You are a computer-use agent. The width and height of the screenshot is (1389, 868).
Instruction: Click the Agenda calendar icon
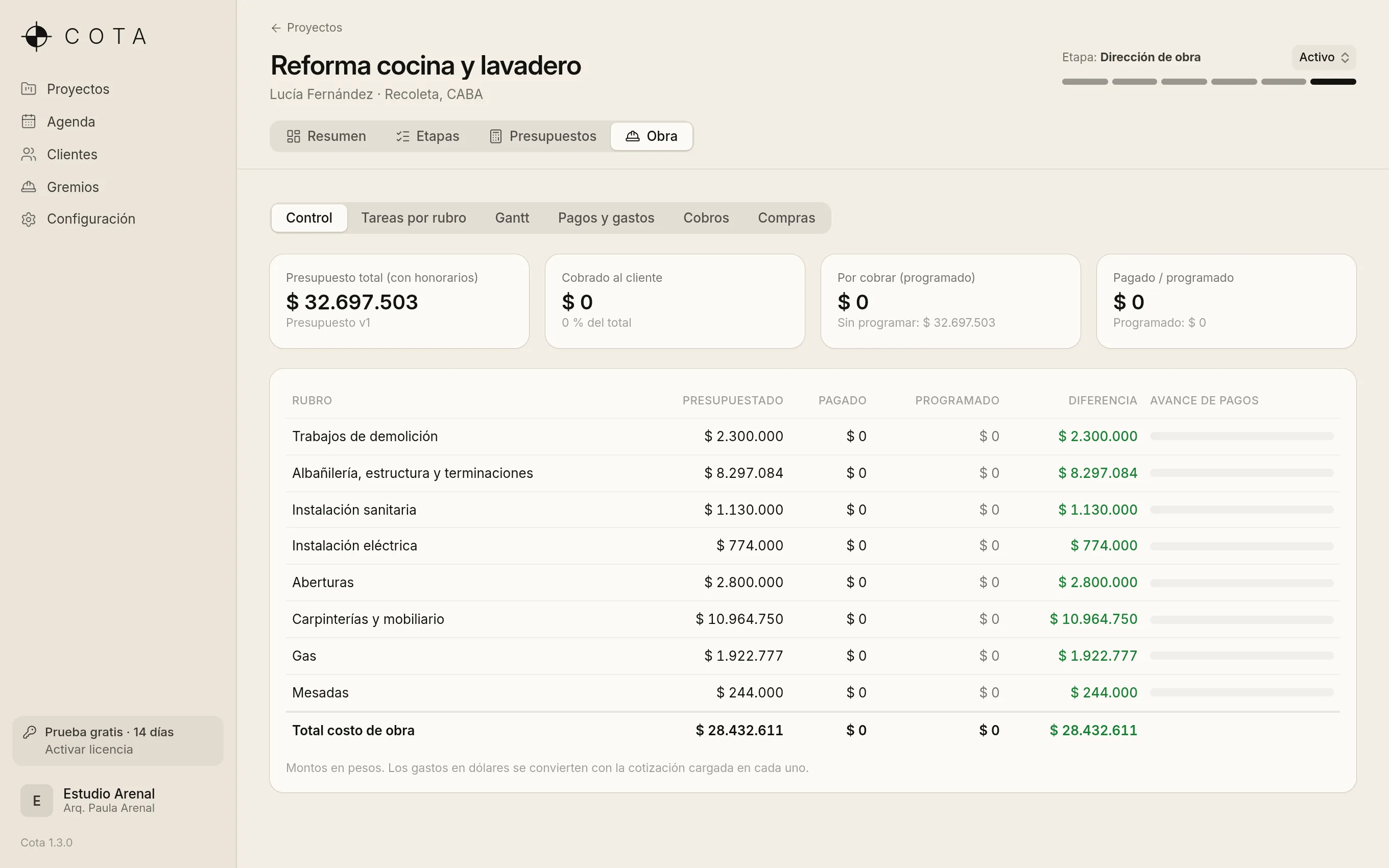coord(29,122)
